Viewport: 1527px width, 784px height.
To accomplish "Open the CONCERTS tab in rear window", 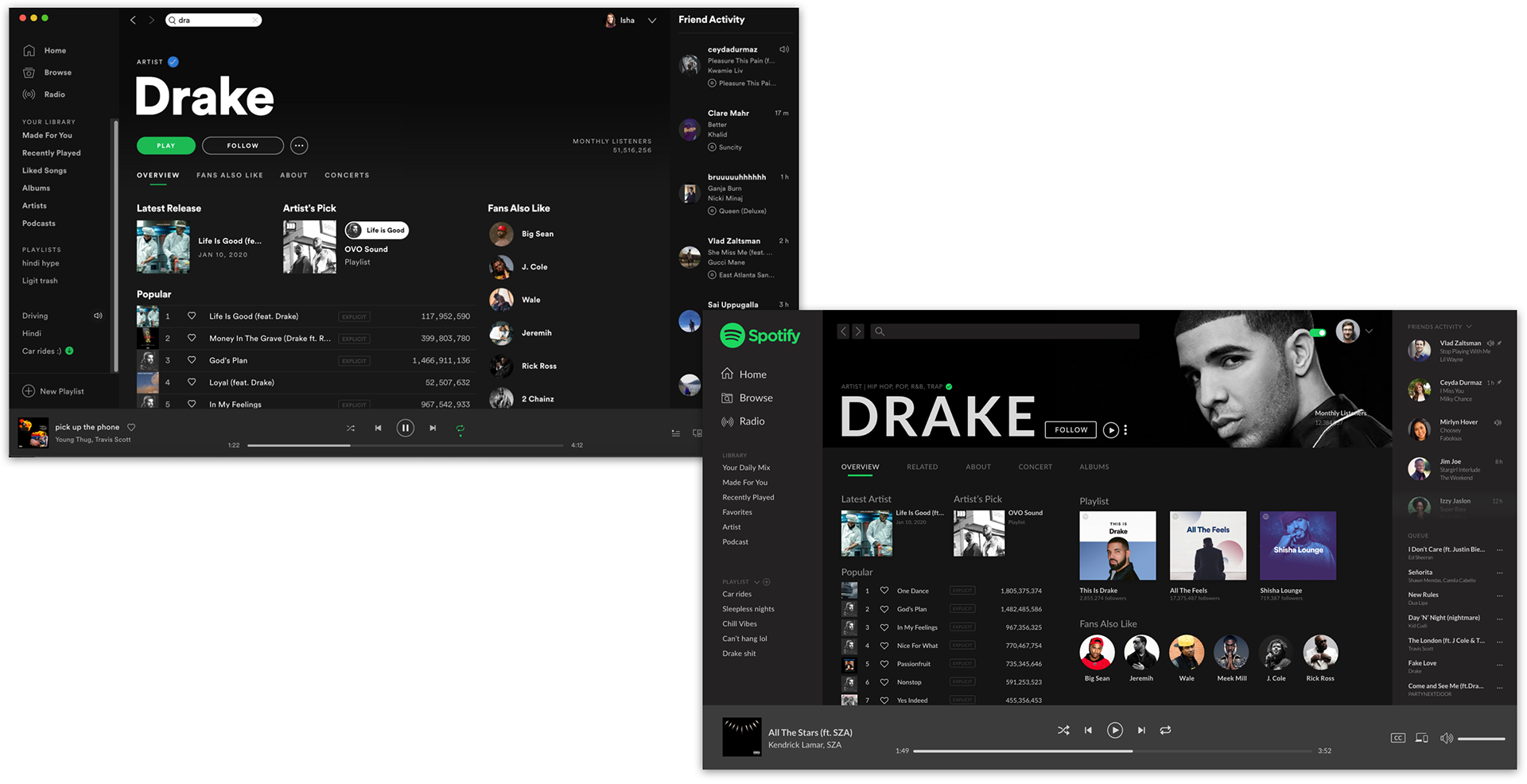I will click(347, 175).
